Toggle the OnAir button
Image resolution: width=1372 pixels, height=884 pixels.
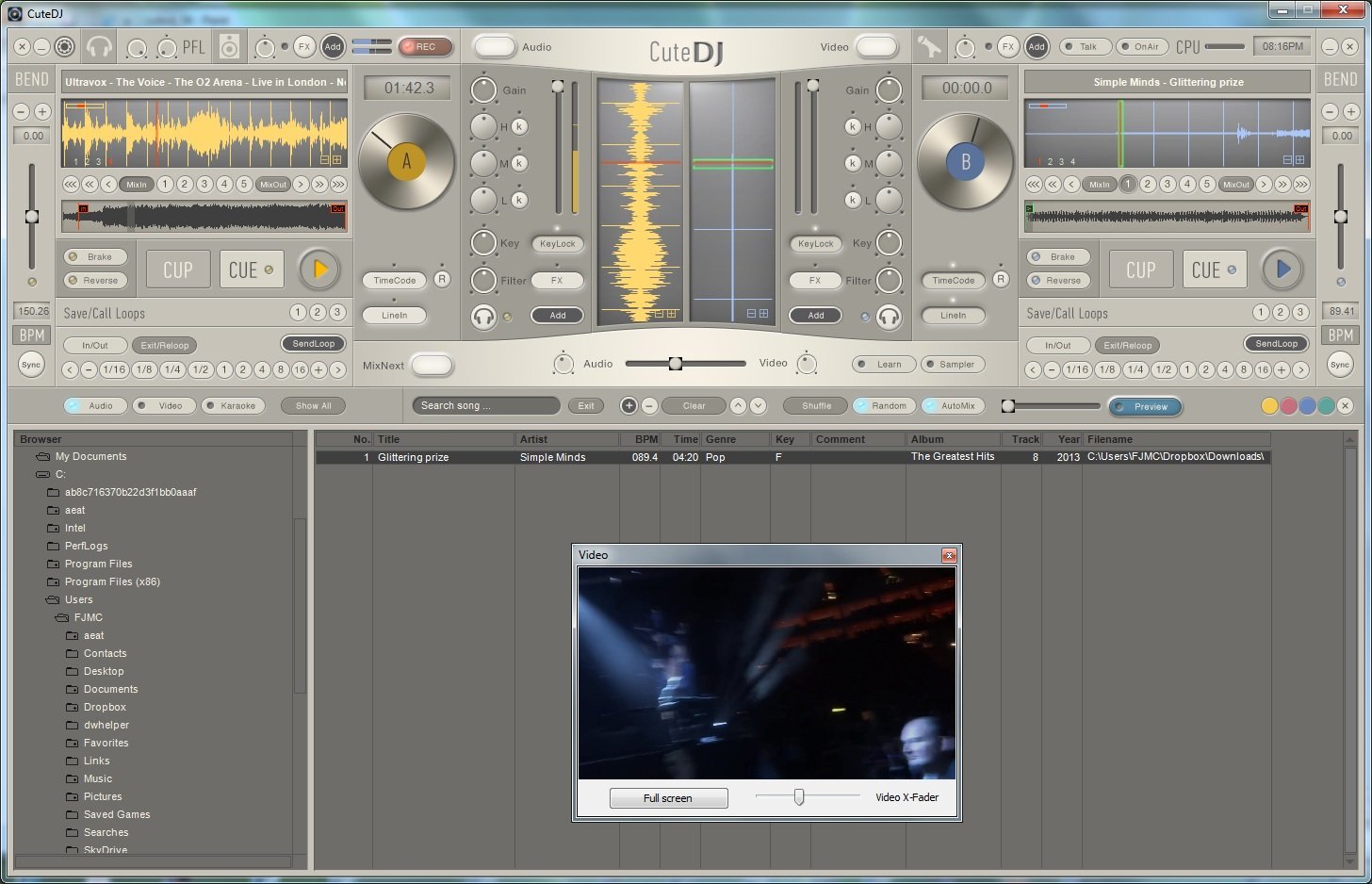(x=1142, y=46)
